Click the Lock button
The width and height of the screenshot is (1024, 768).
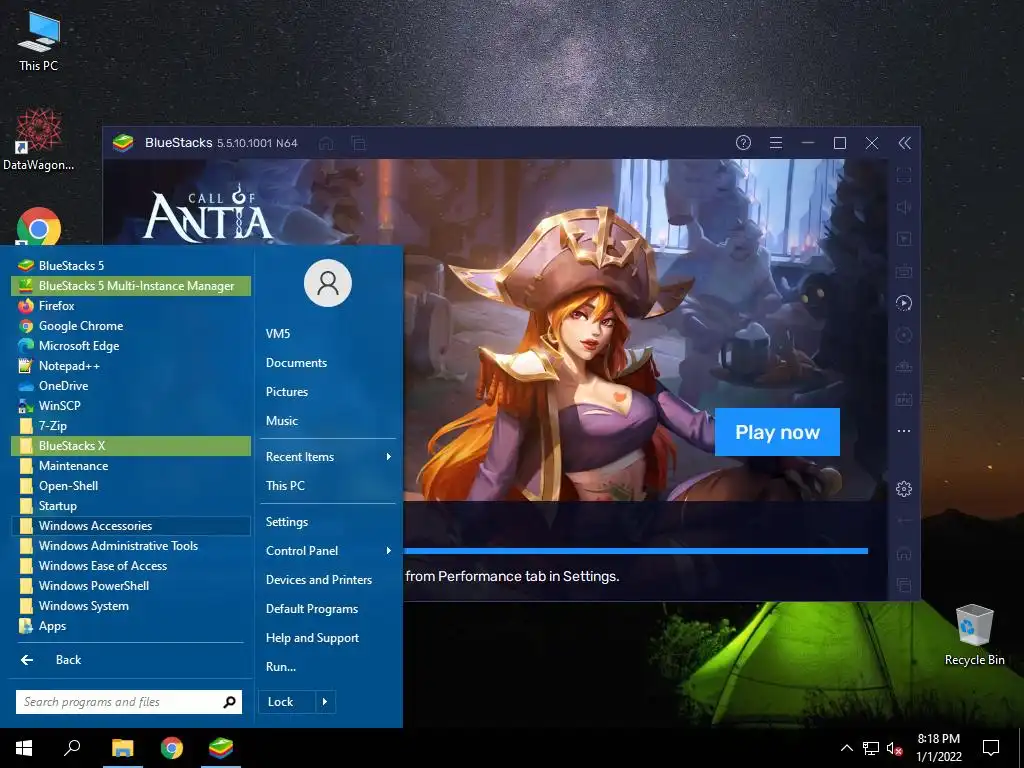(x=287, y=702)
